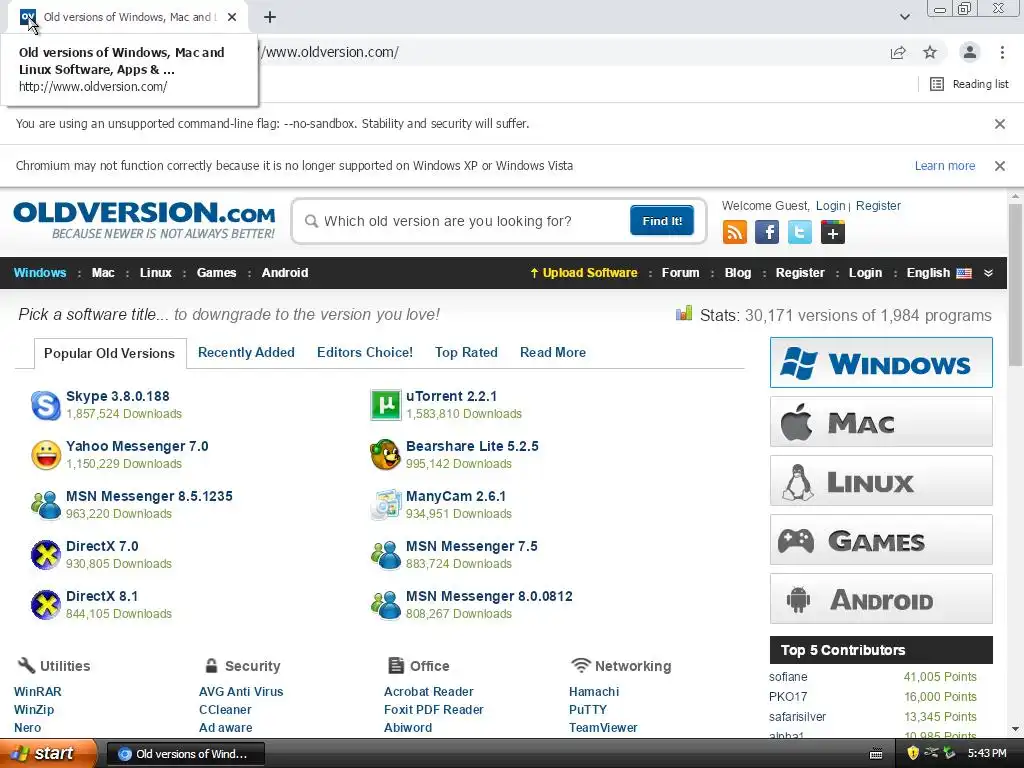
Task: Open the Chromium three-dot menu
Action: coord(1002,52)
